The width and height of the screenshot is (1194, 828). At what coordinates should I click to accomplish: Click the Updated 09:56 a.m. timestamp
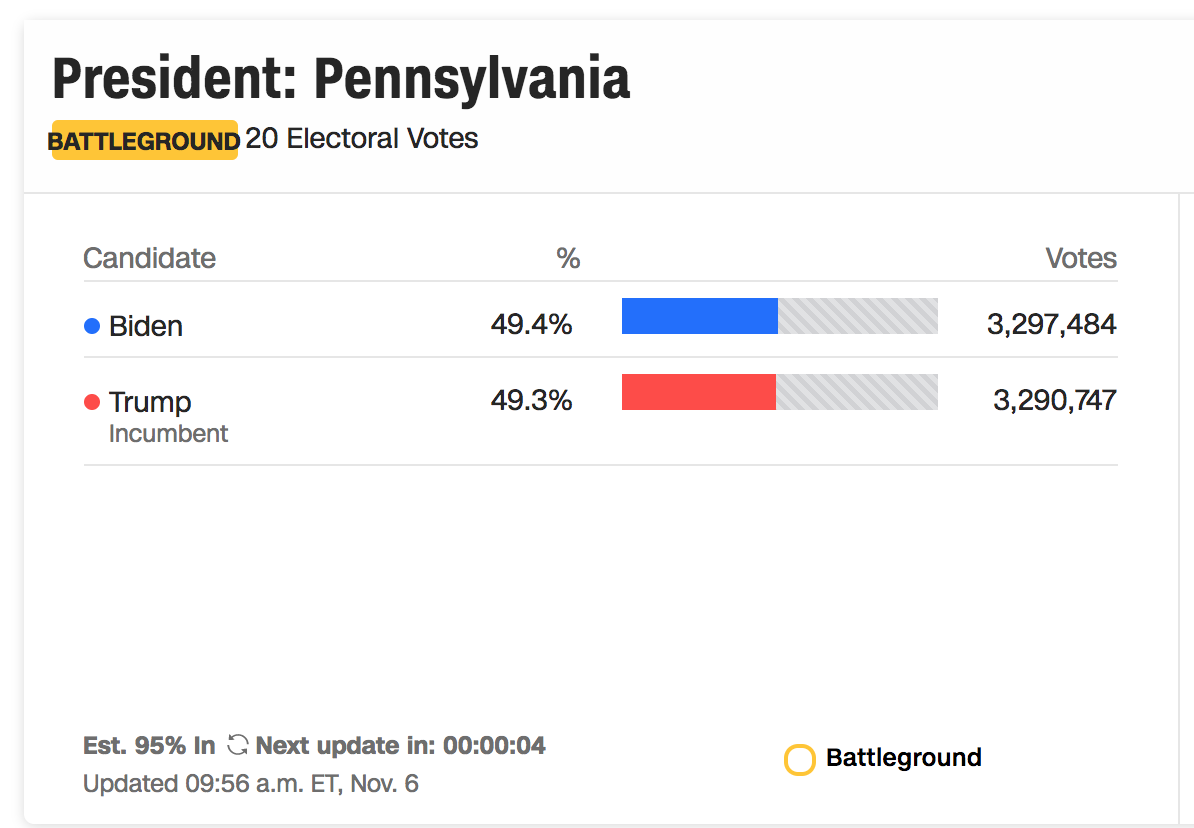click(x=251, y=783)
